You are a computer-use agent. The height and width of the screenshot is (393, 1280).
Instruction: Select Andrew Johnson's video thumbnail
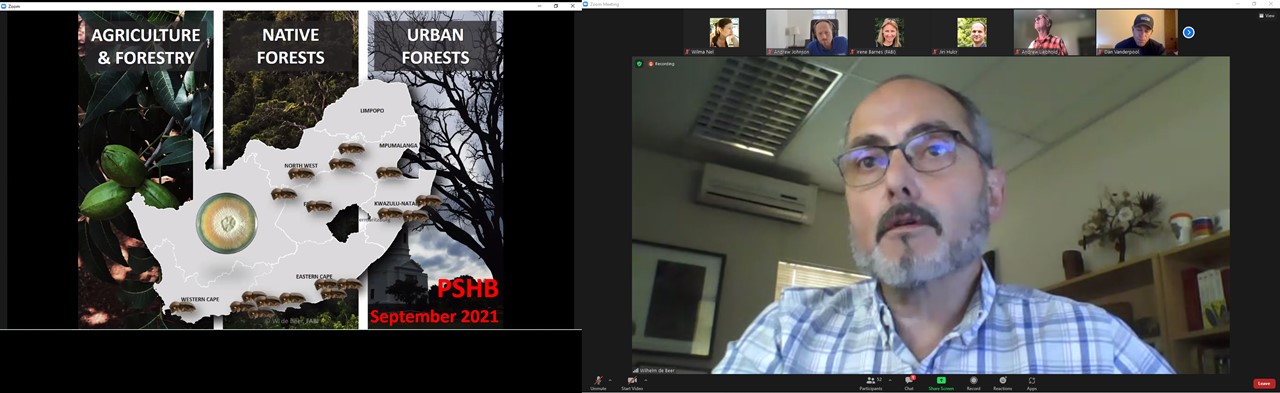coord(807,33)
